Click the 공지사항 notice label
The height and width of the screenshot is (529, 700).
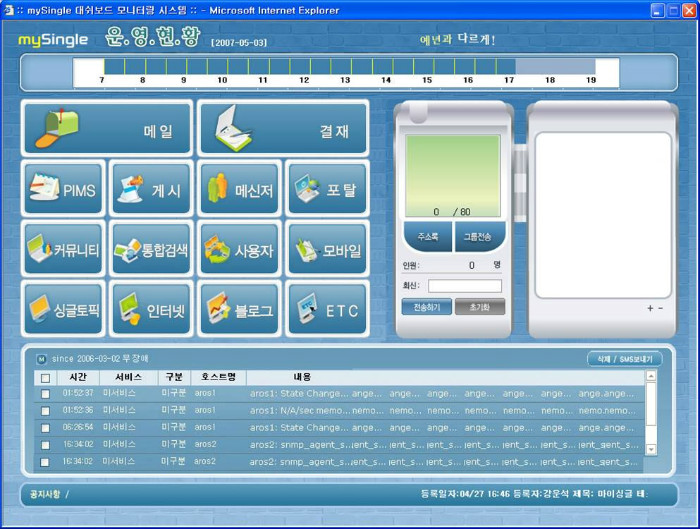click(45, 494)
